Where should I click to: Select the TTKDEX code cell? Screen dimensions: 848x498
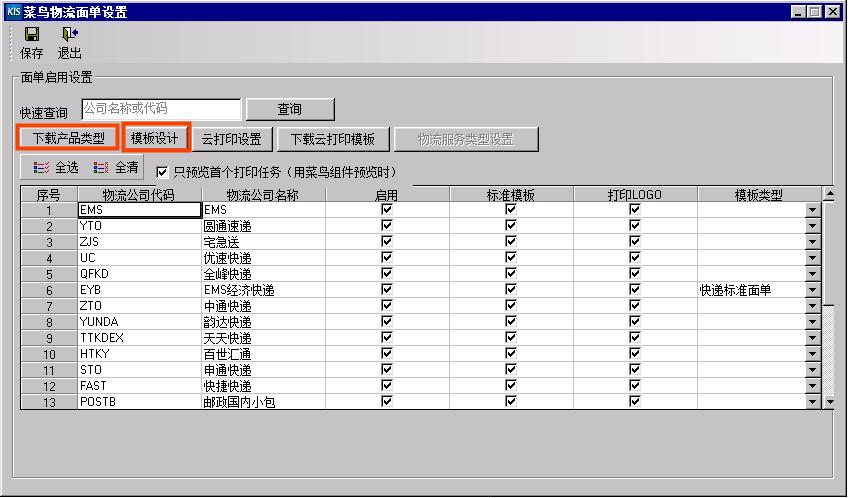[x=140, y=338]
